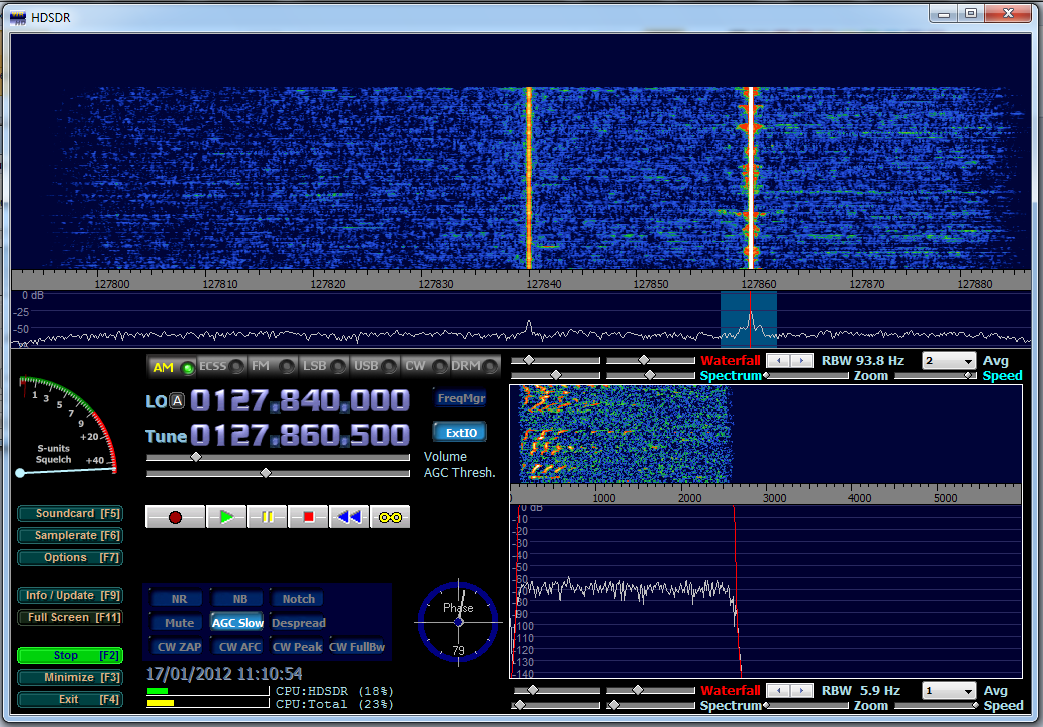
Task: Click the Zoom slider below RBW 5.9 Hz
Action: (x=806, y=706)
